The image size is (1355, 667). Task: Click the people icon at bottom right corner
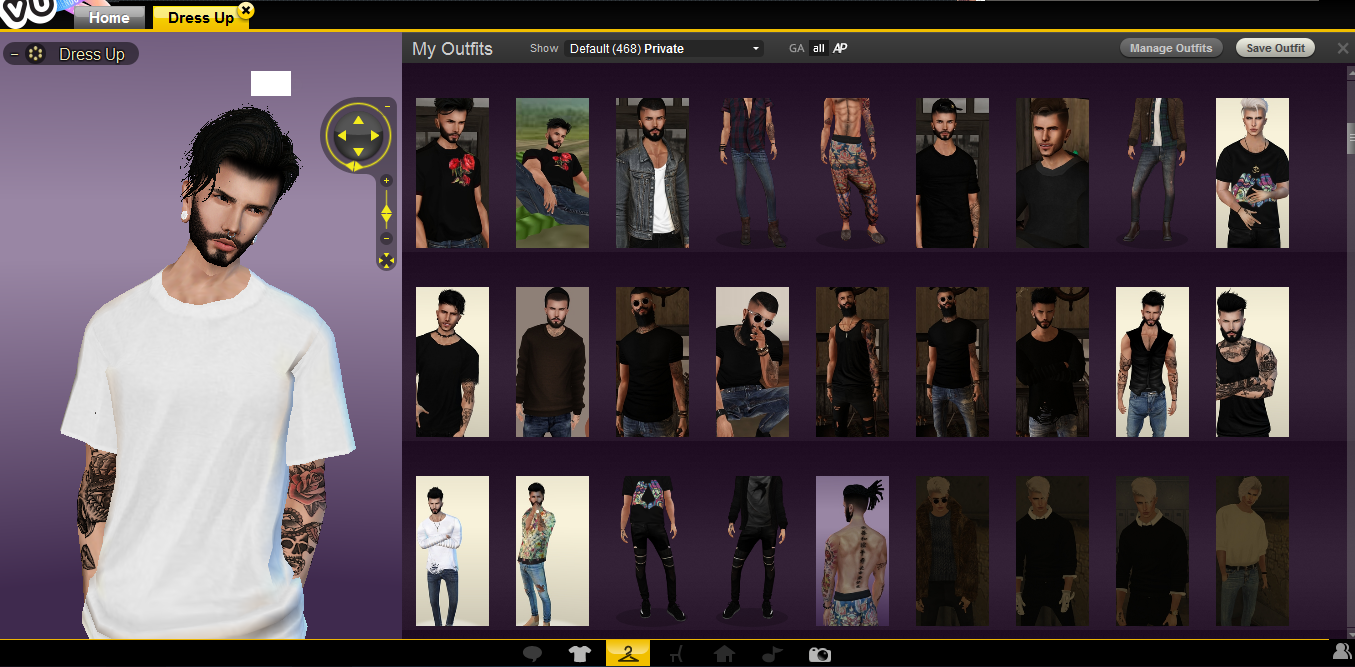(x=1342, y=652)
